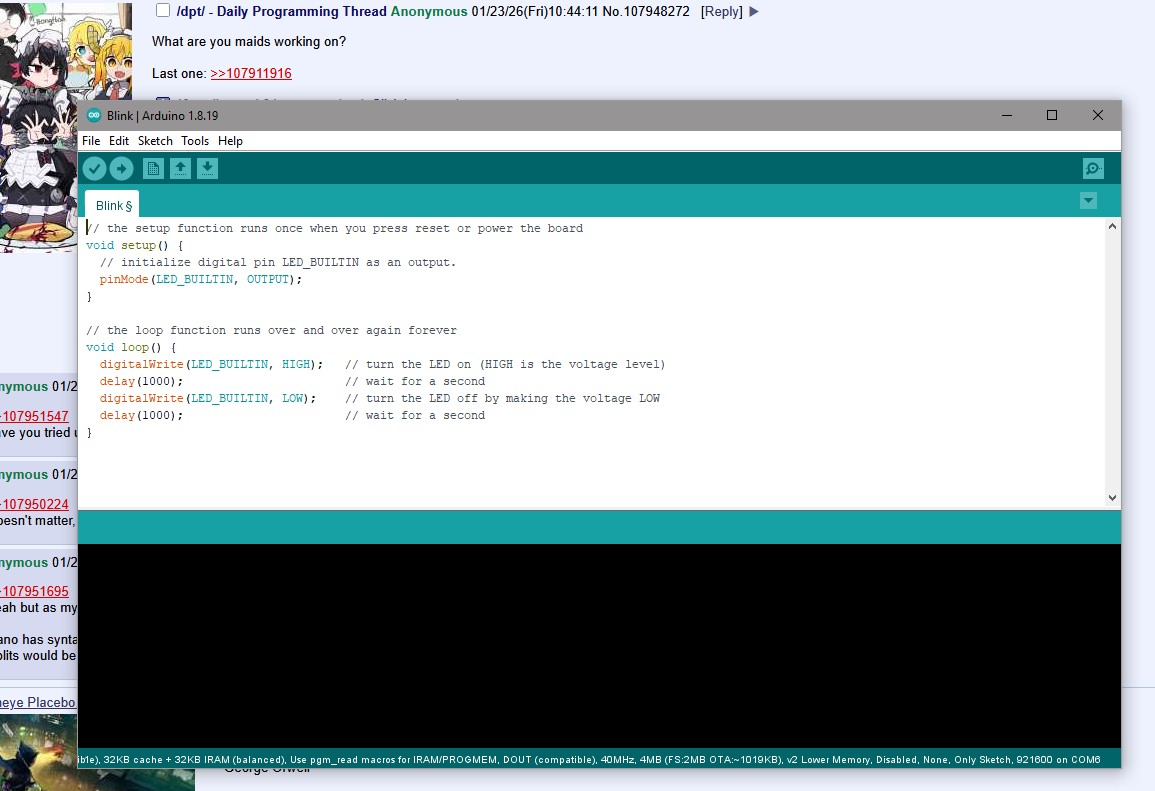1155x791 pixels.
Task: Open the Tools menu
Action: coord(195,141)
